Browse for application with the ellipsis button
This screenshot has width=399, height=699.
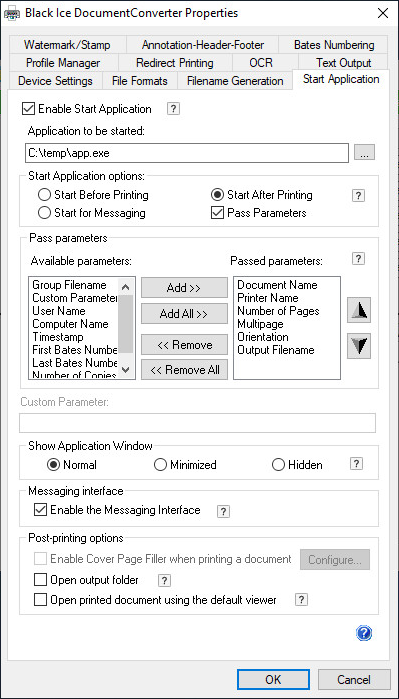tap(365, 153)
